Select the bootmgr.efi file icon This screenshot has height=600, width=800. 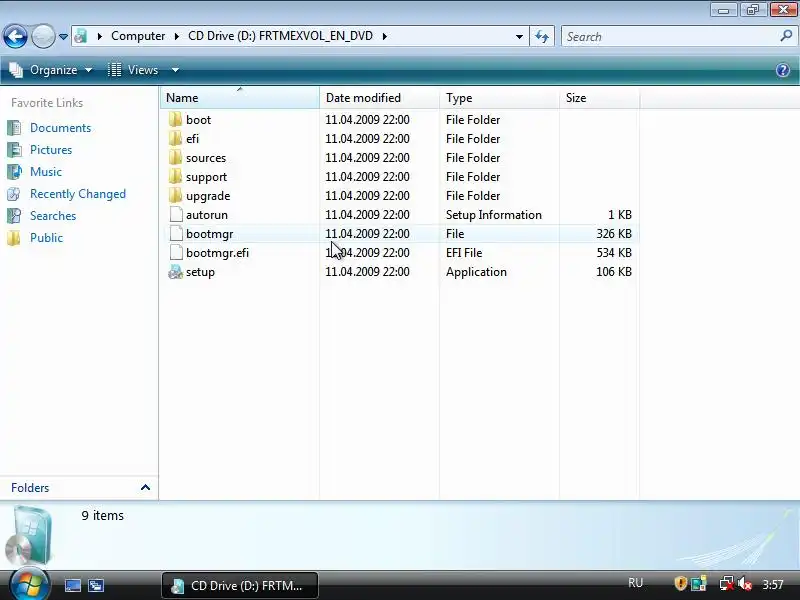176,253
